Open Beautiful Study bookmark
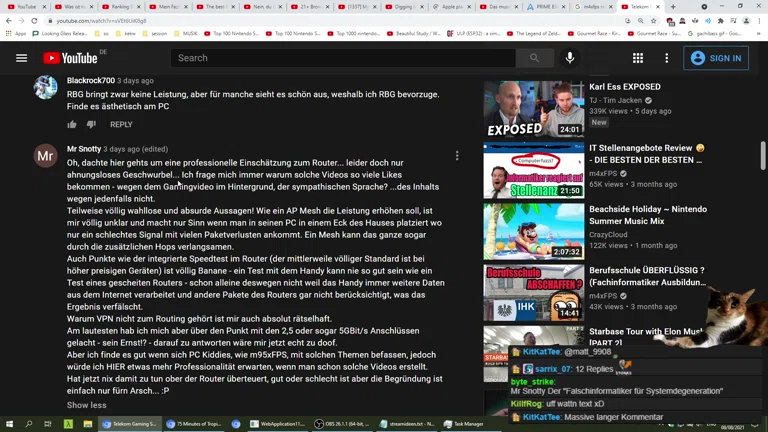Viewport: 768px width, 432px height. (413, 33)
